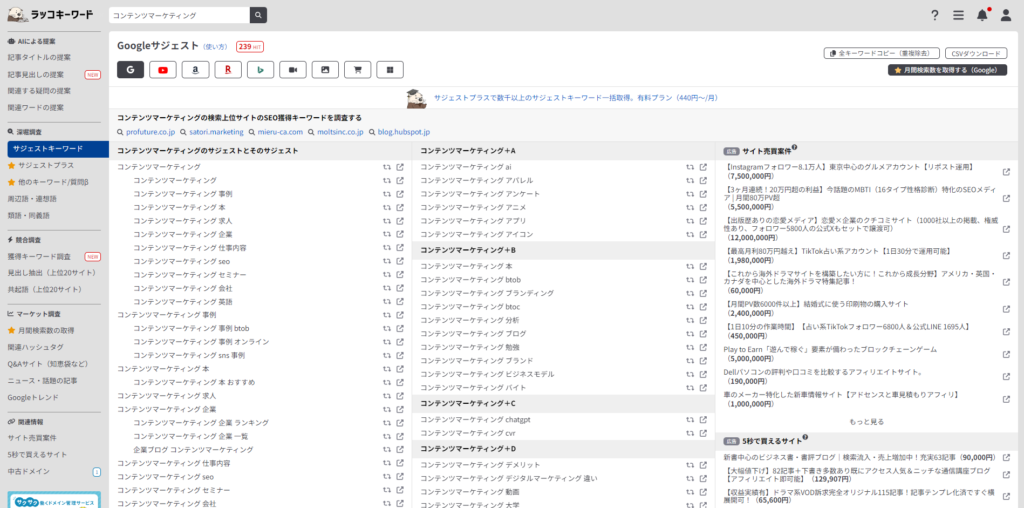The width and height of the screenshot is (1024, 508).
Task: Open Googleトレンド in sidebar
Action: 33,397
